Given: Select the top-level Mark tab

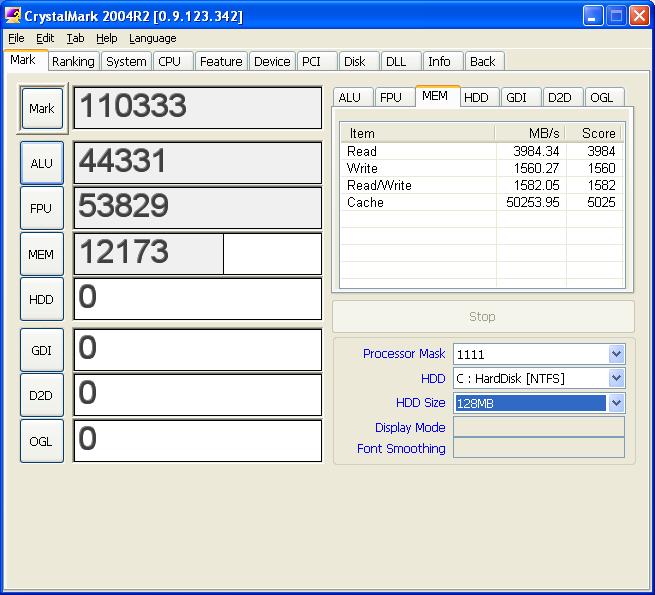Looking at the screenshot, I should (x=26, y=60).
